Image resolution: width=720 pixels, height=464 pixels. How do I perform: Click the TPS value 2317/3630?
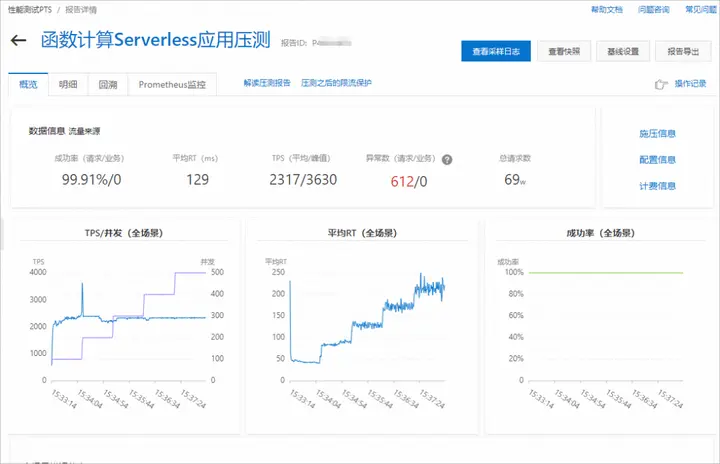(x=303, y=180)
